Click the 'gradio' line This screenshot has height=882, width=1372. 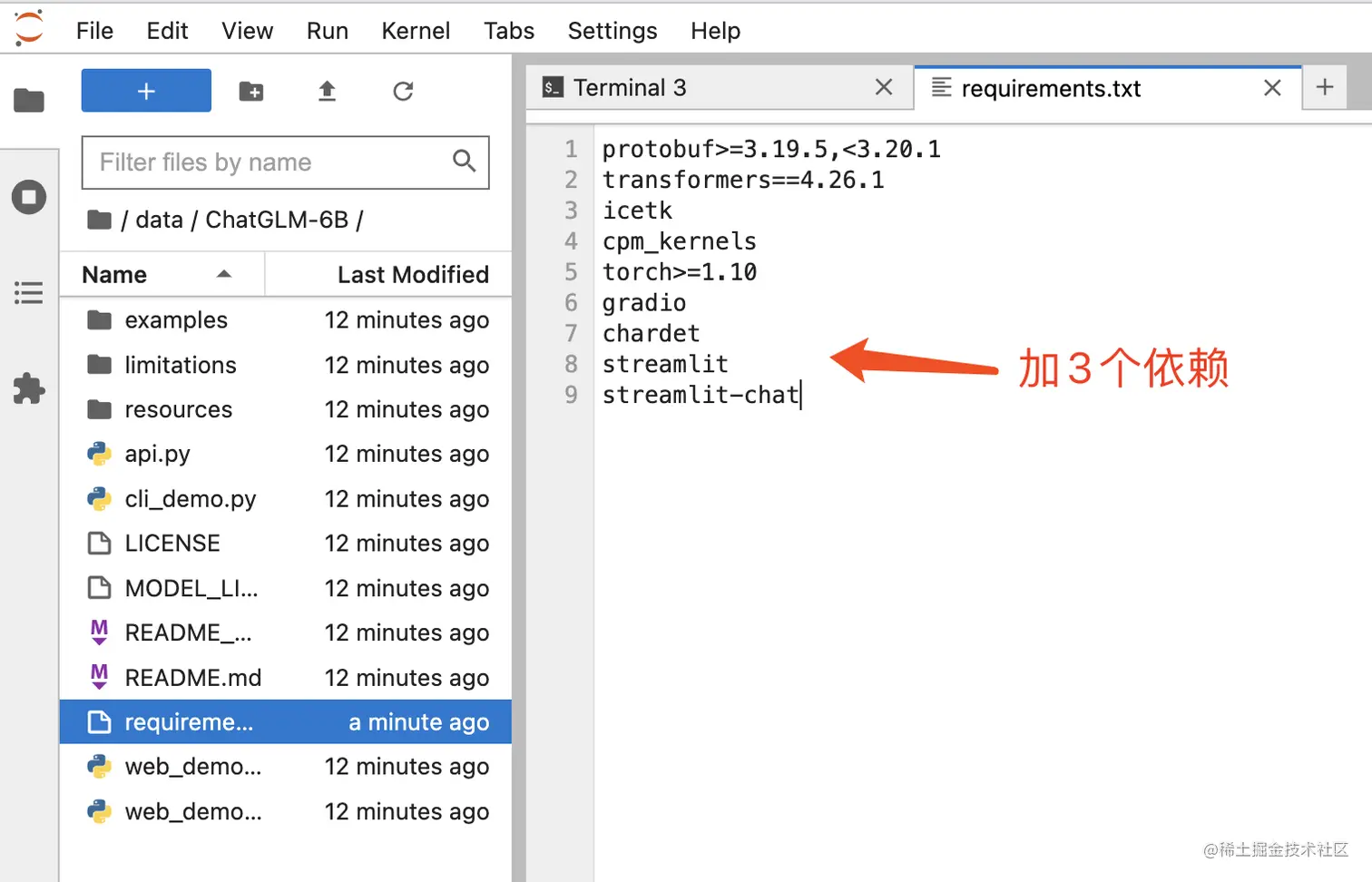pos(644,303)
